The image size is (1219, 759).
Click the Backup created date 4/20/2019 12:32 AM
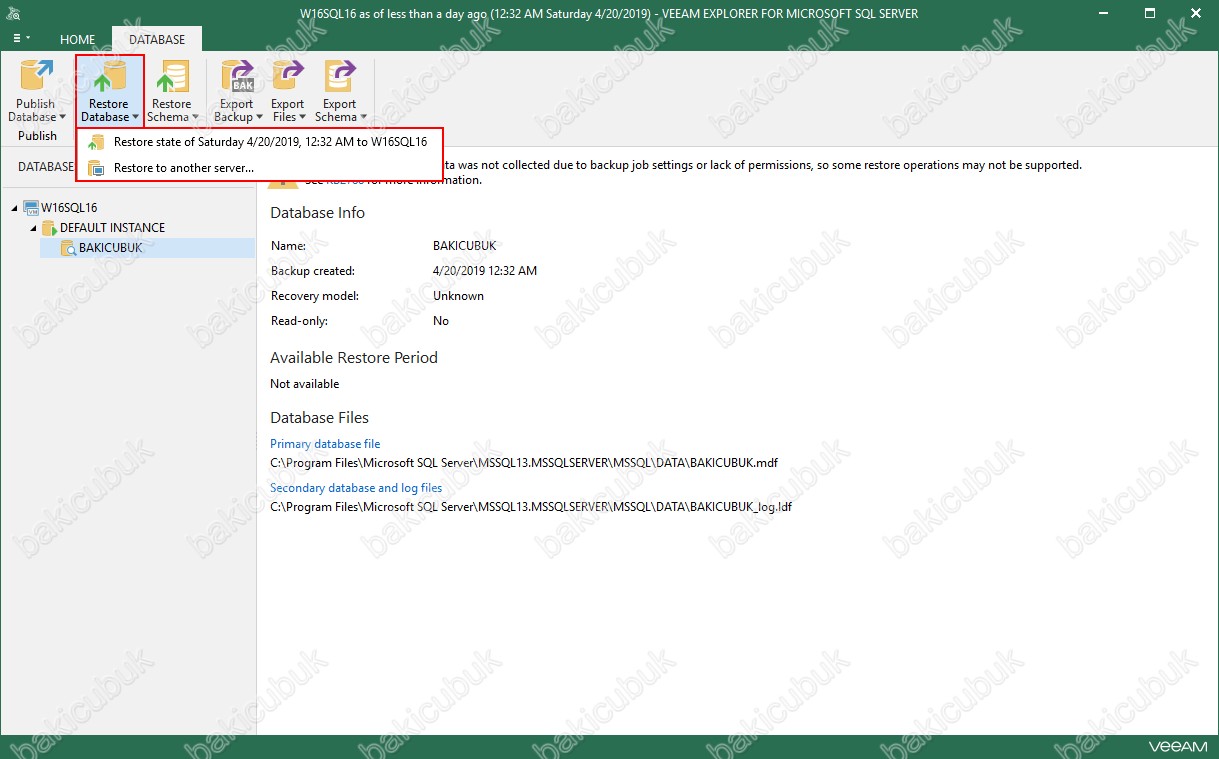pos(485,271)
